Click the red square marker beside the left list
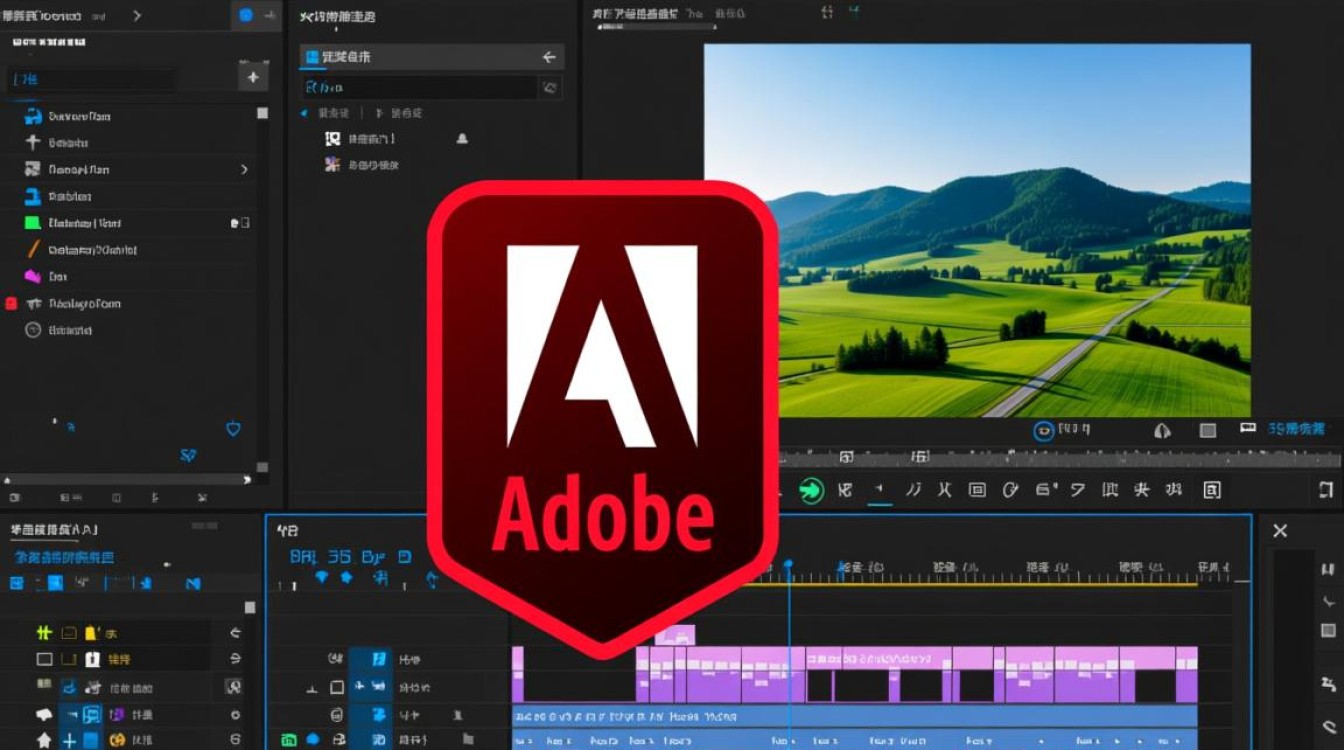This screenshot has width=1344, height=750. (x=11, y=303)
